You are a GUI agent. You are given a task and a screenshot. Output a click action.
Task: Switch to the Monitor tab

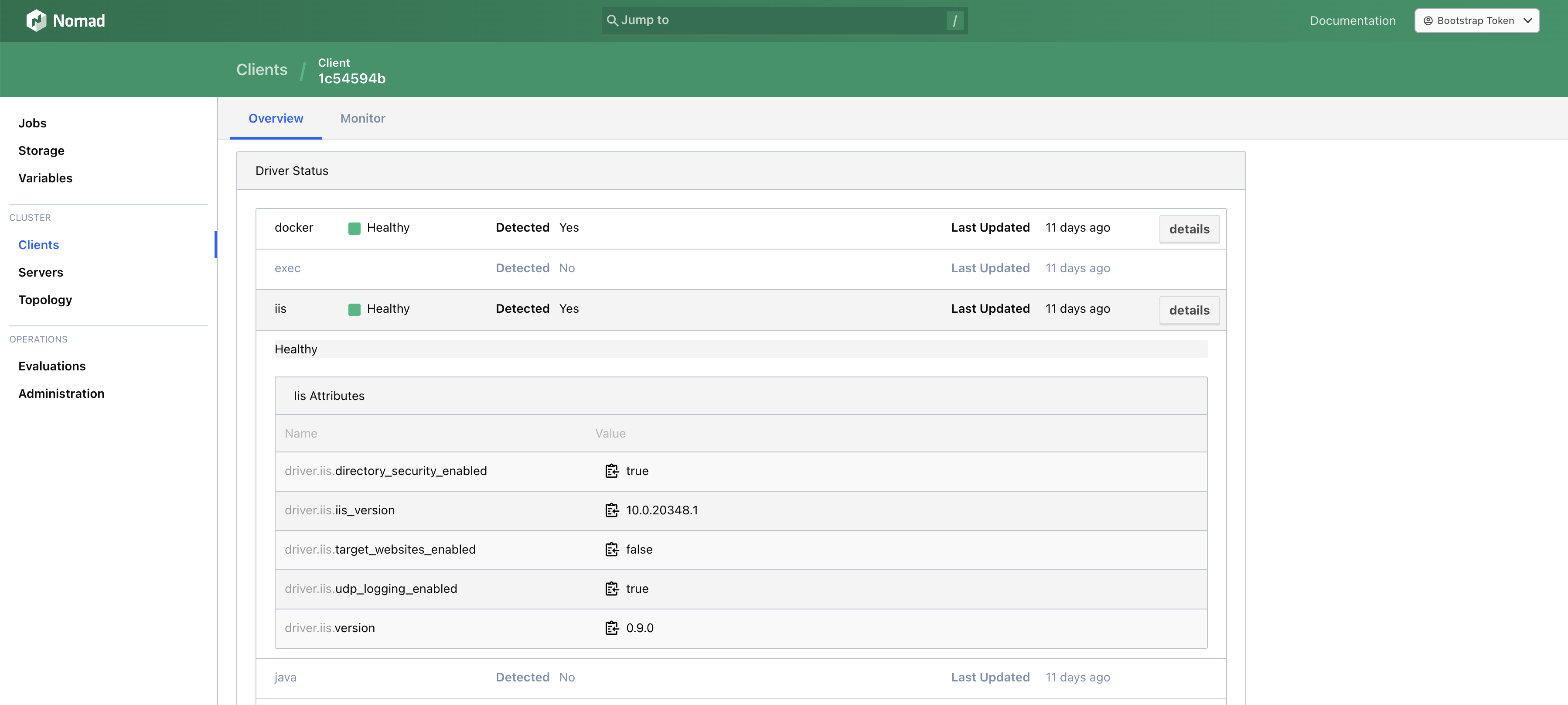pos(363,117)
